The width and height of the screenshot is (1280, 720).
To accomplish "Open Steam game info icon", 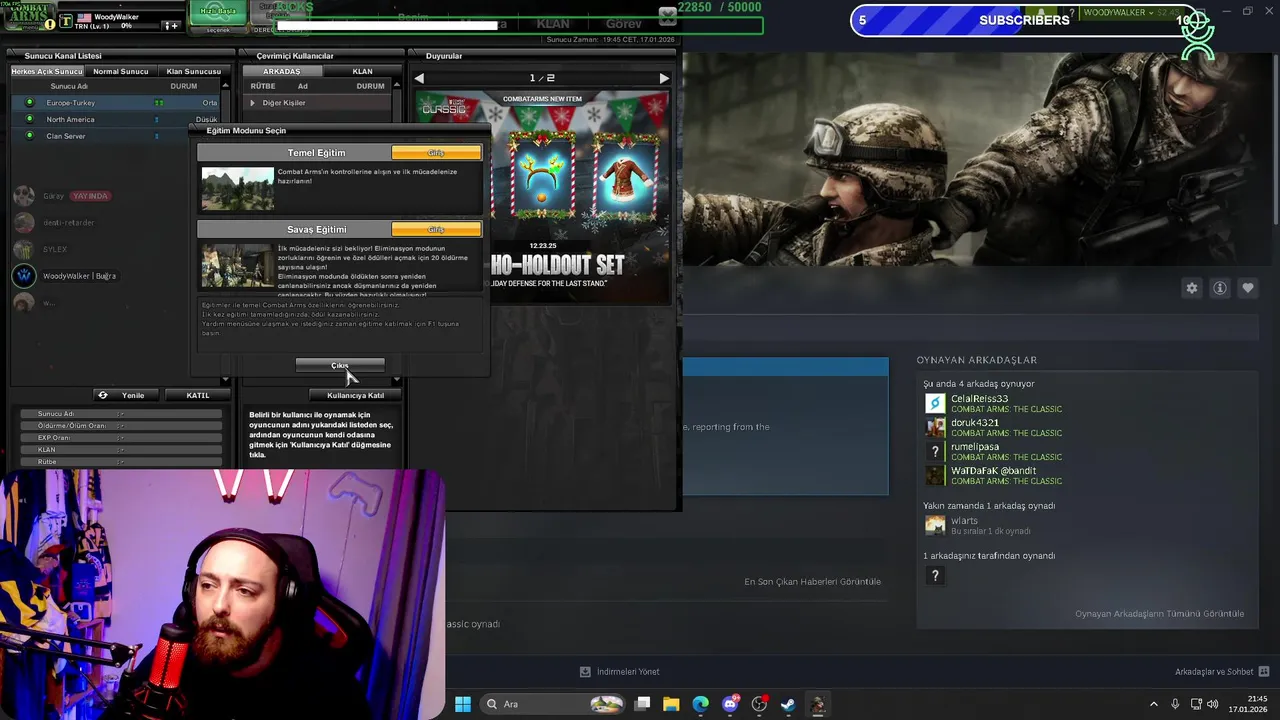I will pos(1220,288).
